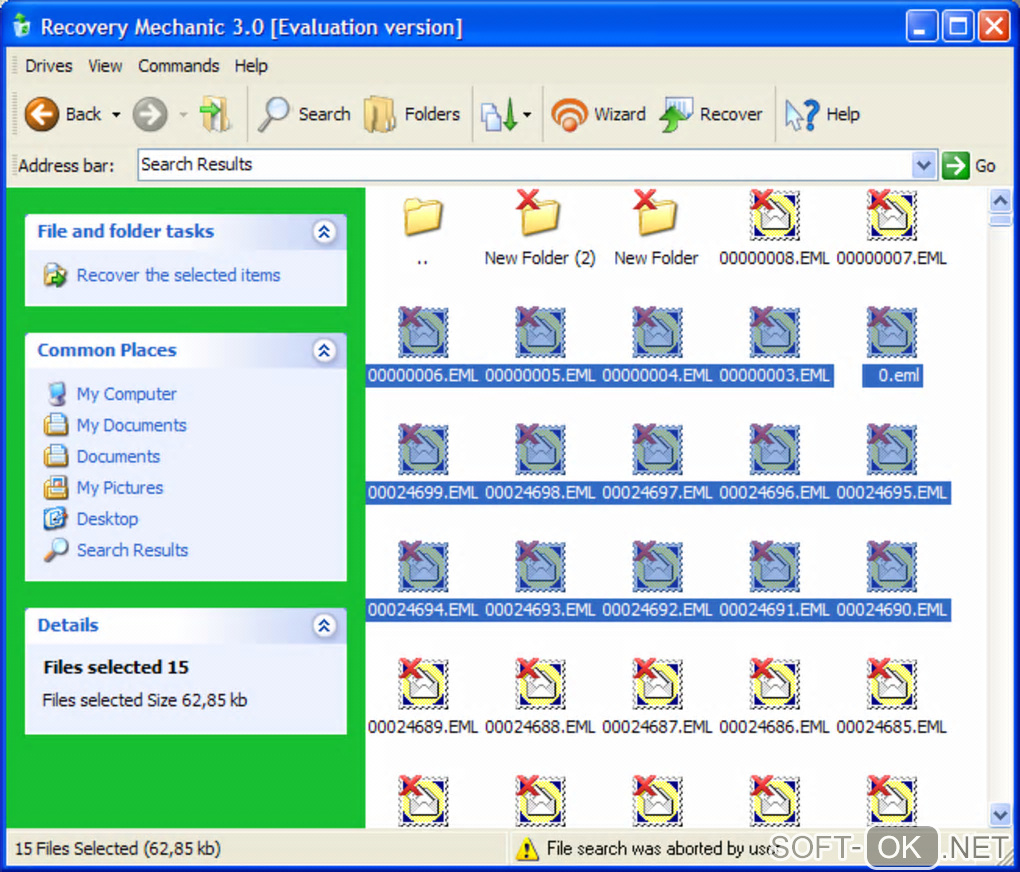Viewport: 1020px width, 872px height.
Task: Select the 00024687.EML file icon
Action: 657,683
